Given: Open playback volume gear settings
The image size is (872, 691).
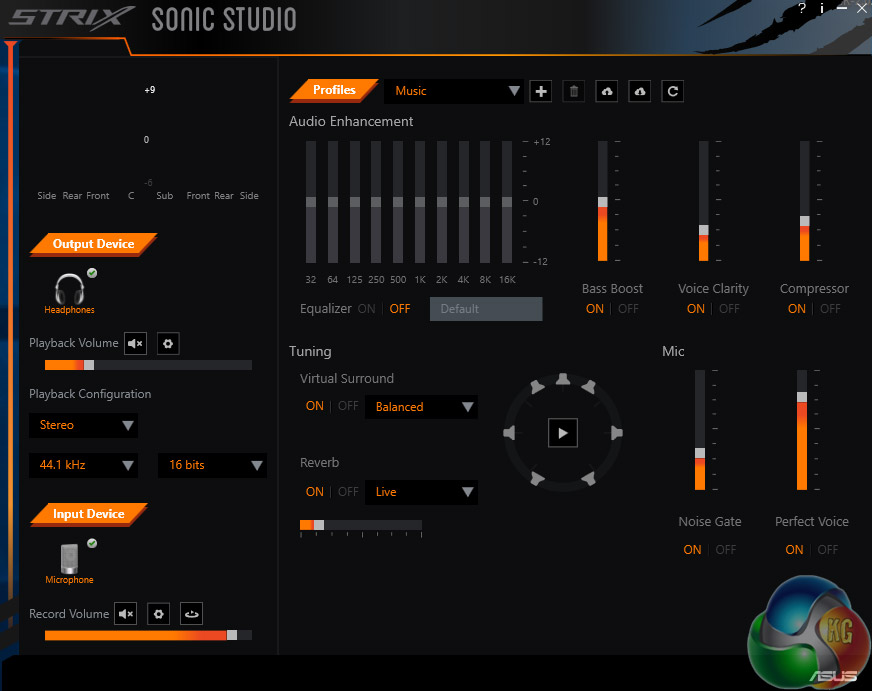Looking at the screenshot, I should (168, 344).
